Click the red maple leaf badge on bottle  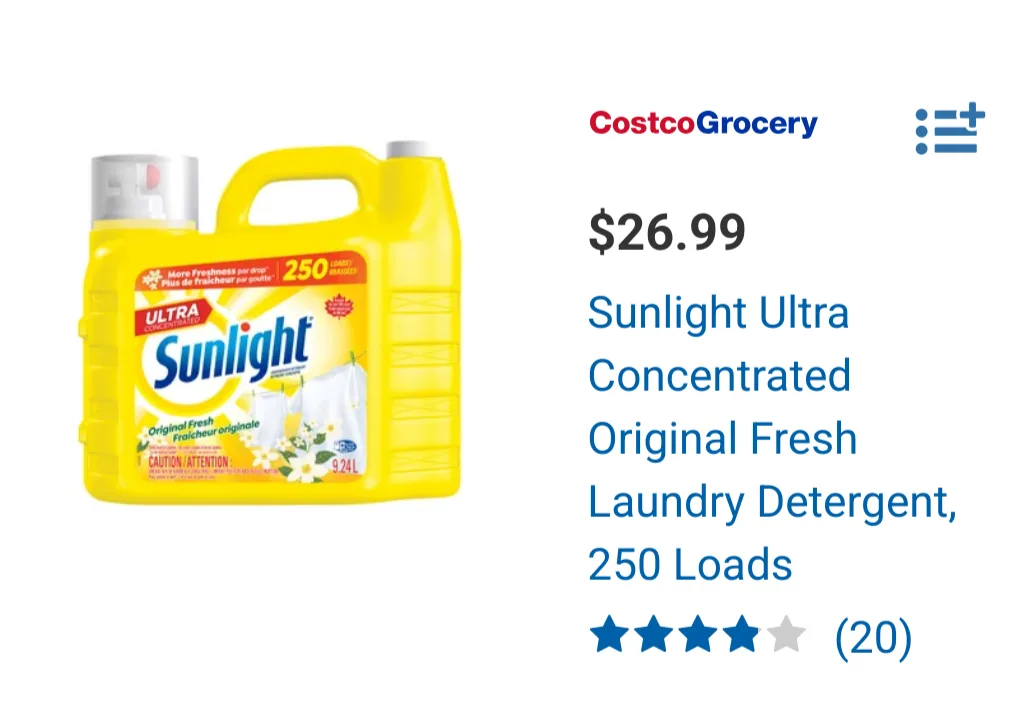click(339, 306)
